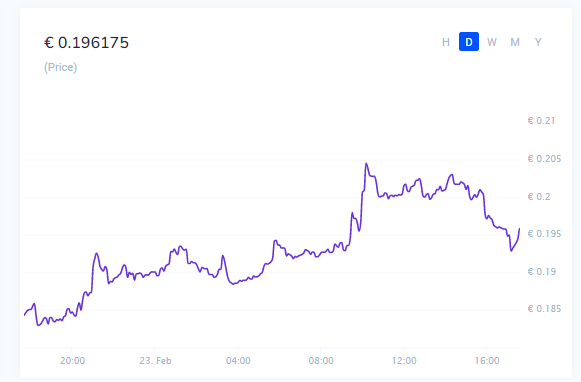Image resolution: width=581 pixels, height=382 pixels.
Task: Click the € 0.196175 price value
Action: click(86, 43)
